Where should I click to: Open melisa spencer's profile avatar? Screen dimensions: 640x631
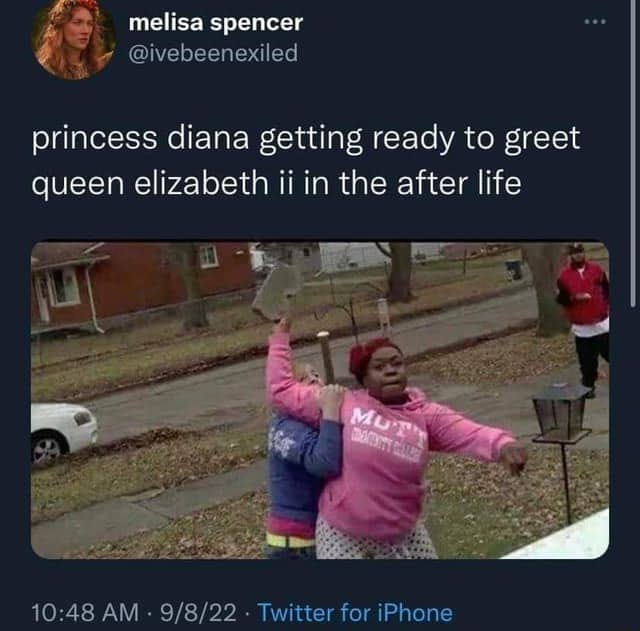tap(73, 39)
